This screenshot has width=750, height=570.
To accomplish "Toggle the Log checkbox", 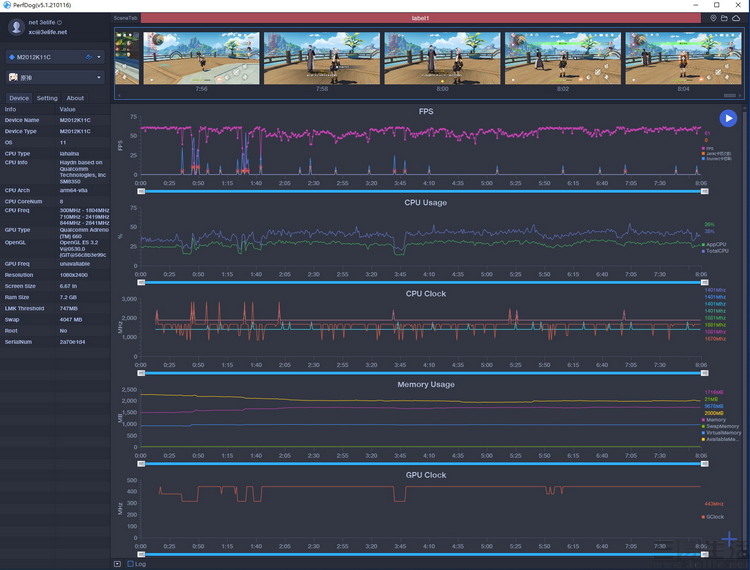I will pyautogui.click(x=131, y=564).
